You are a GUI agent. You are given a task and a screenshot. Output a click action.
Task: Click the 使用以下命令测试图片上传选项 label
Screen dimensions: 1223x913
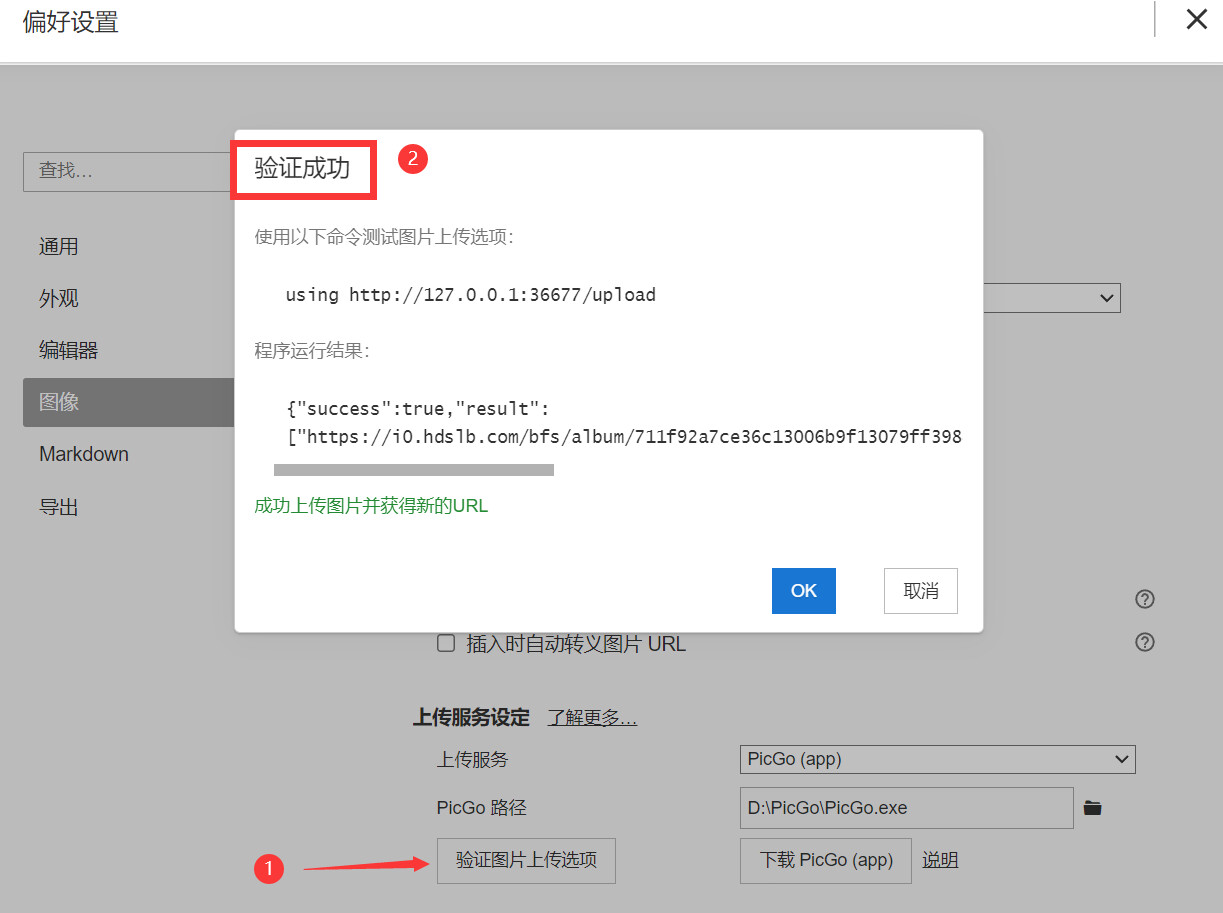click(384, 237)
